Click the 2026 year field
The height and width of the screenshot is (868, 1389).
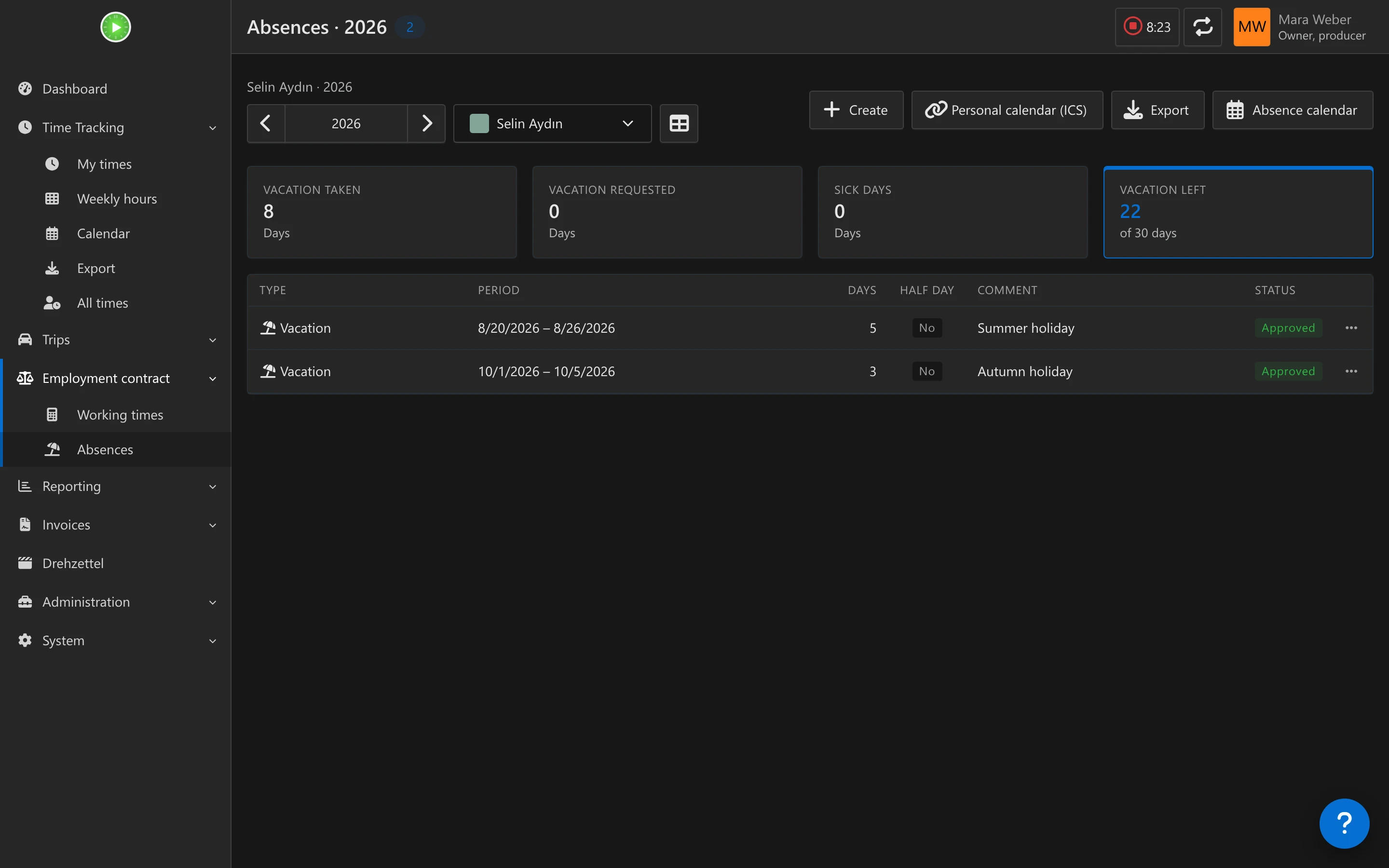pyautogui.click(x=346, y=123)
